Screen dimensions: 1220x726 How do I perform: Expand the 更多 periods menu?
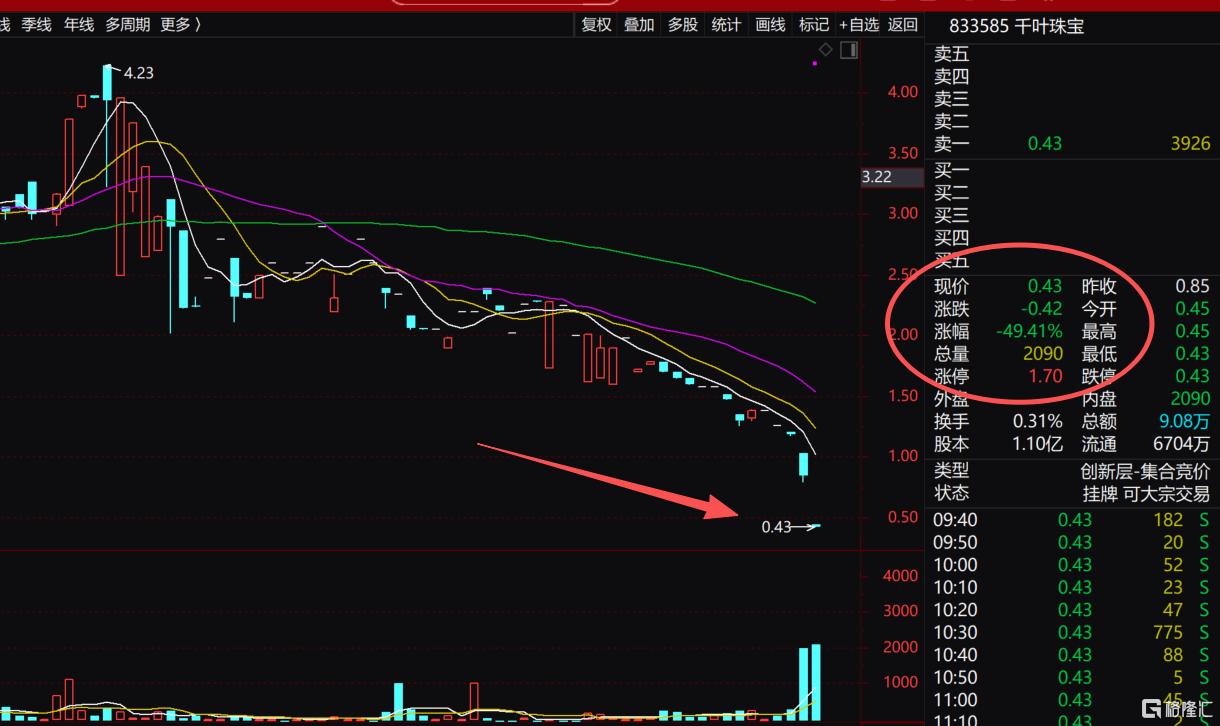pyautogui.click(x=181, y=24)
